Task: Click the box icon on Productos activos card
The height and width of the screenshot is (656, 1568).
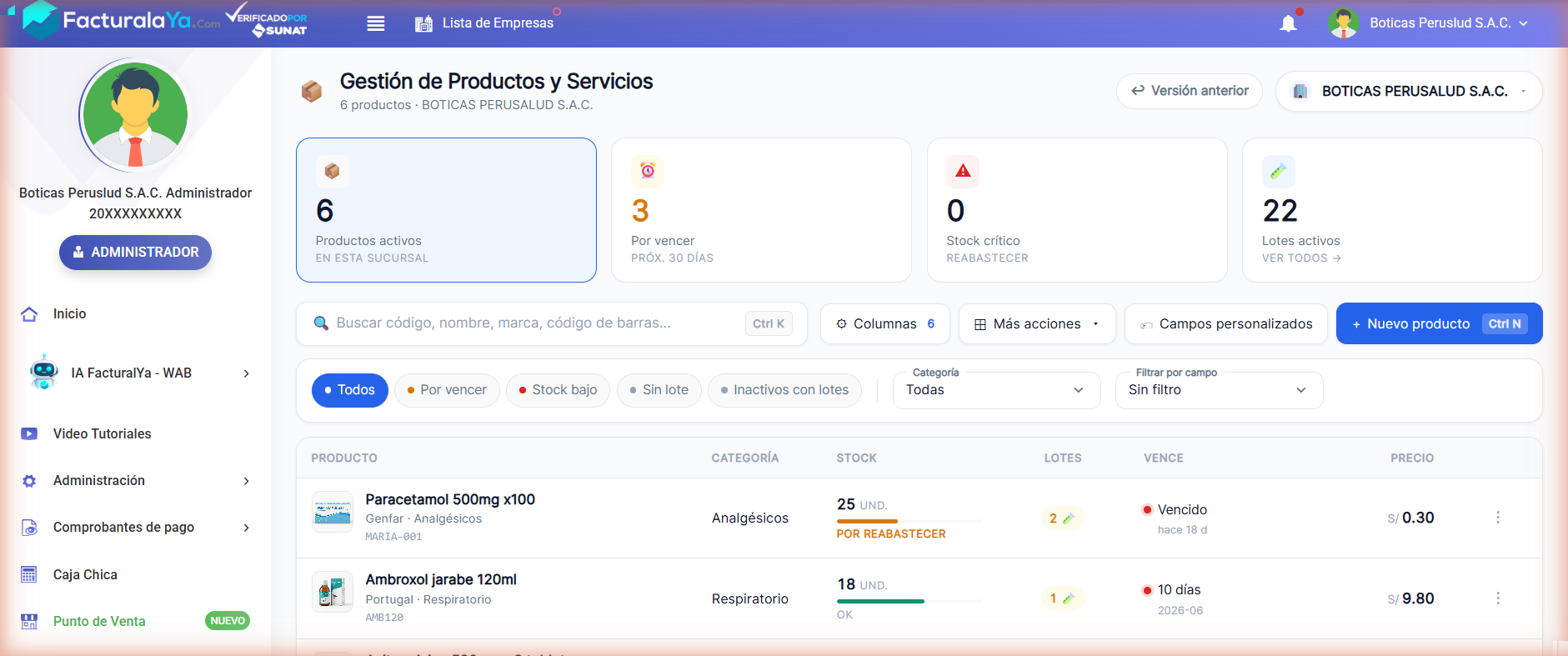Action: click(332, 171)
